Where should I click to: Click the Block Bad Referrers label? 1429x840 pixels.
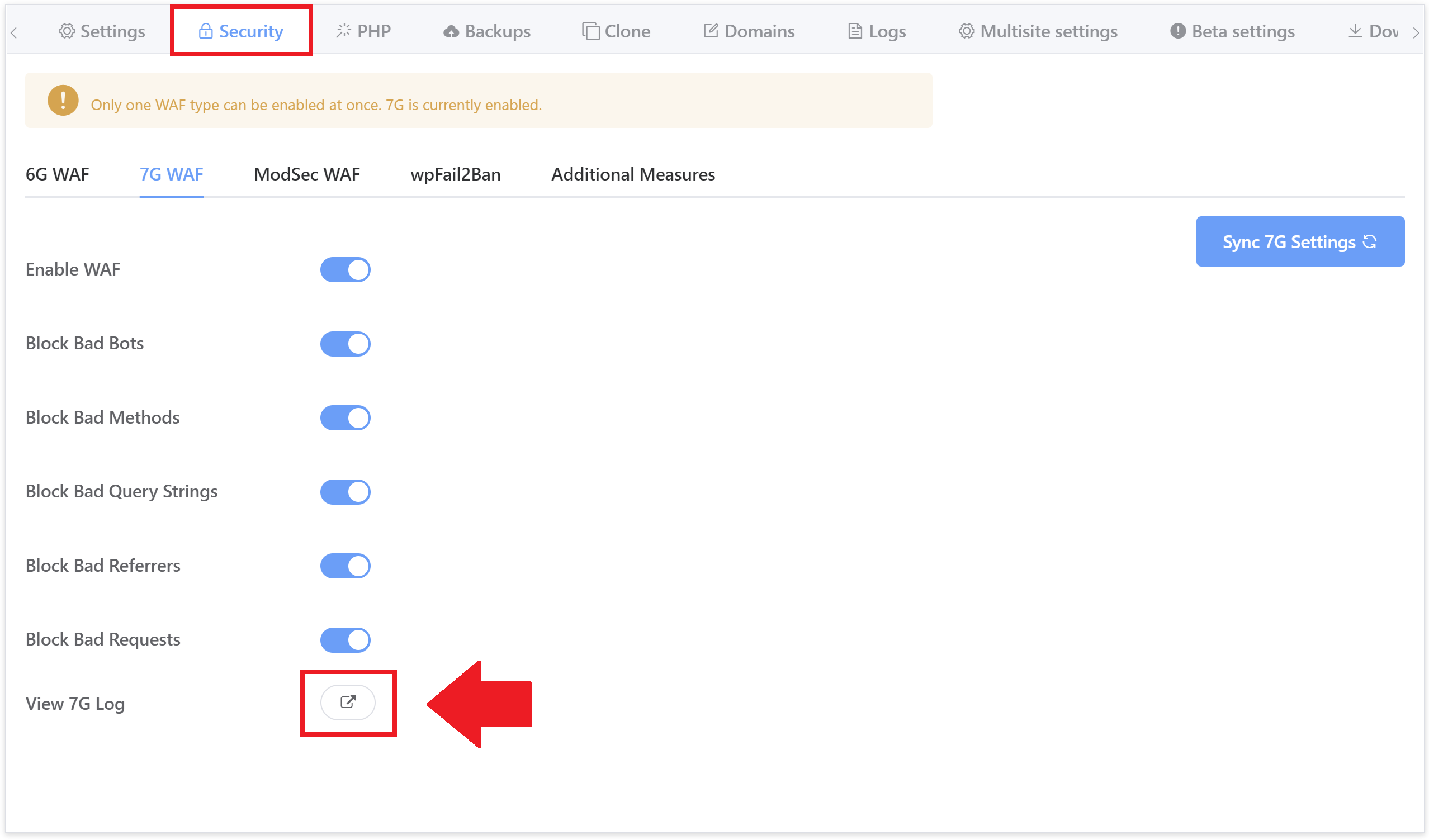point(103,566)
